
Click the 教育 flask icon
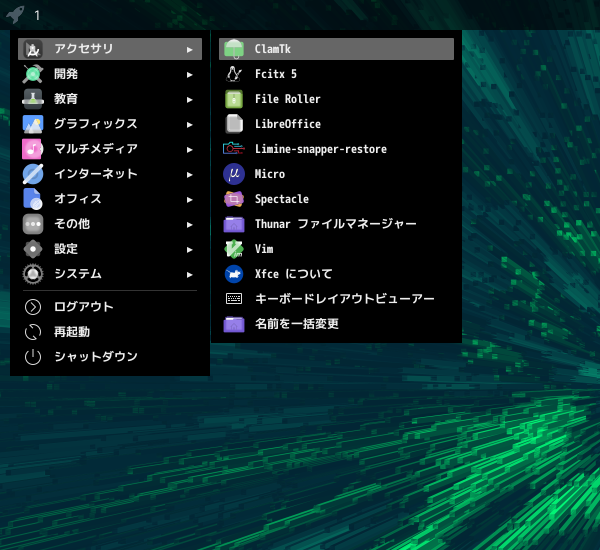coord(33,99)
